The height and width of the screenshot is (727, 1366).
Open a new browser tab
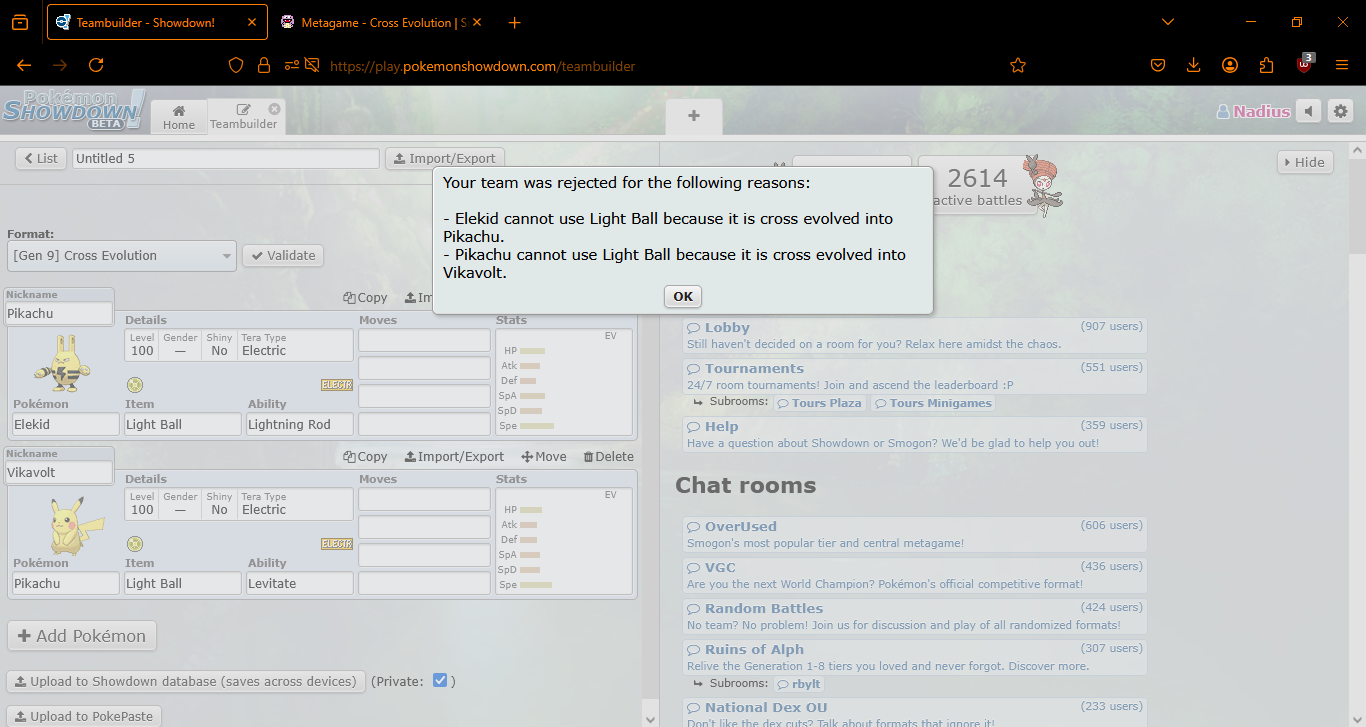pyautogui.click(x=514, y=22)
